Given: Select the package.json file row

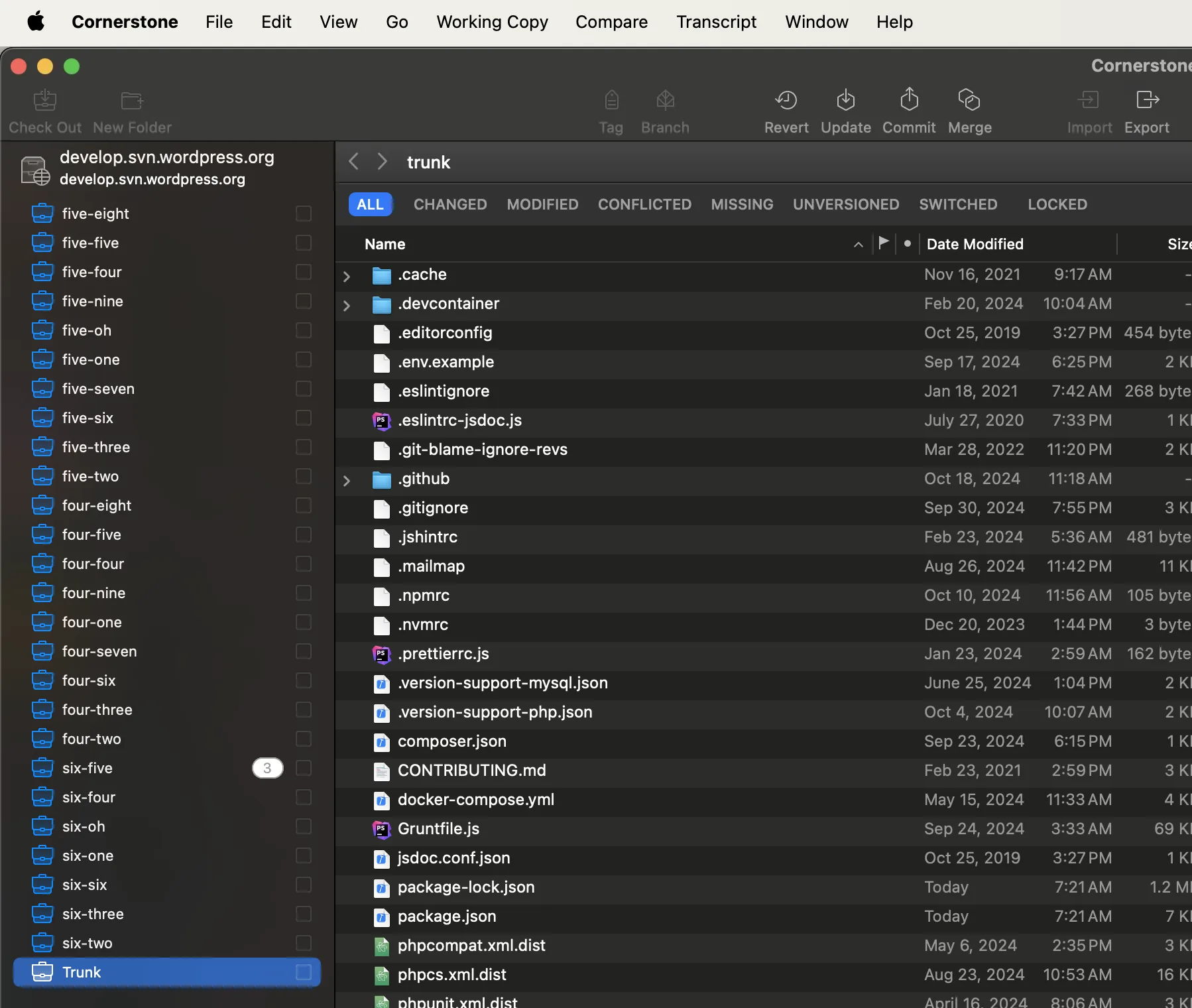Looking at the screenshot, I should coord(447,916).
